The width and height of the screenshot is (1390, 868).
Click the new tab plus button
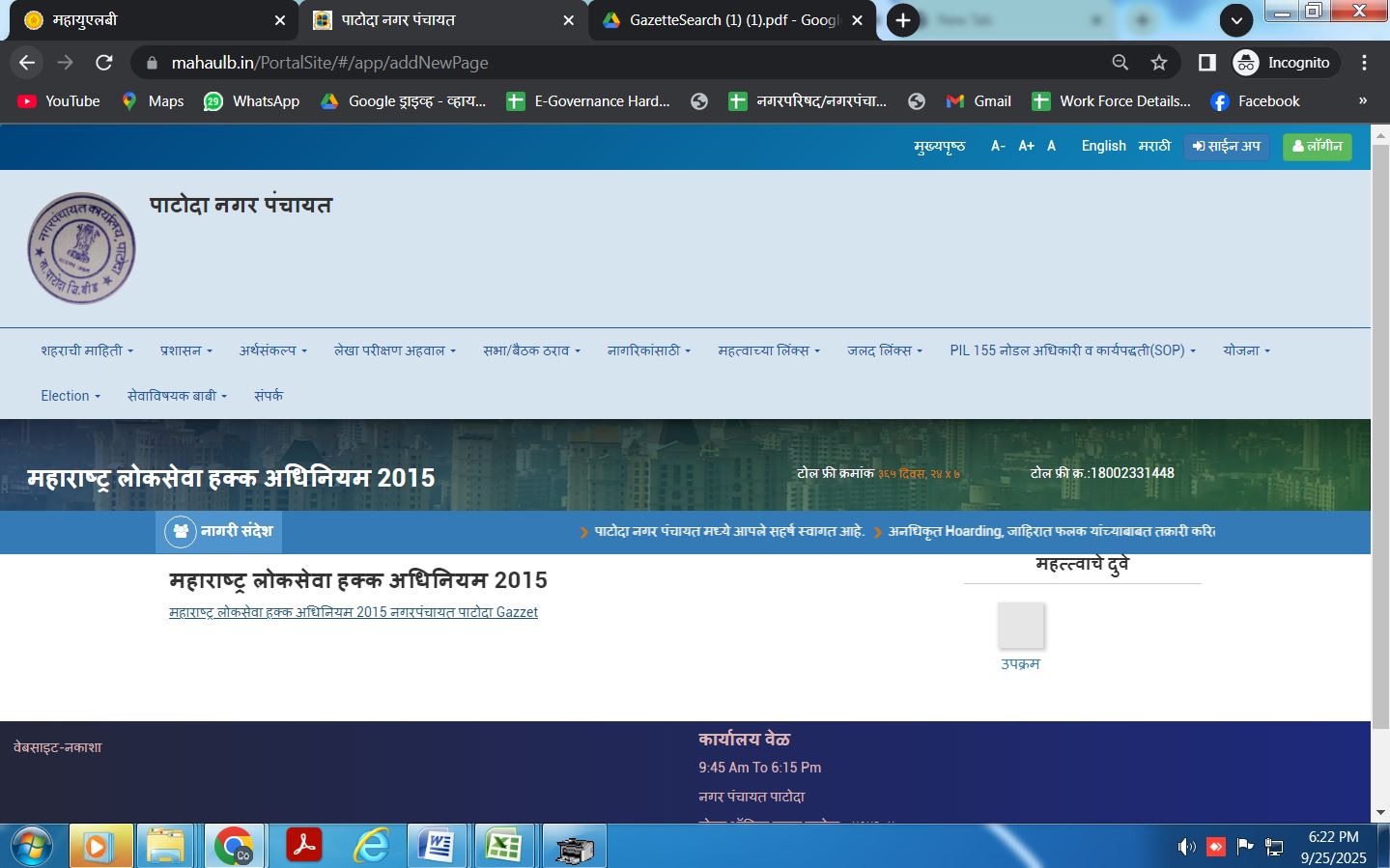pos(902,20)
